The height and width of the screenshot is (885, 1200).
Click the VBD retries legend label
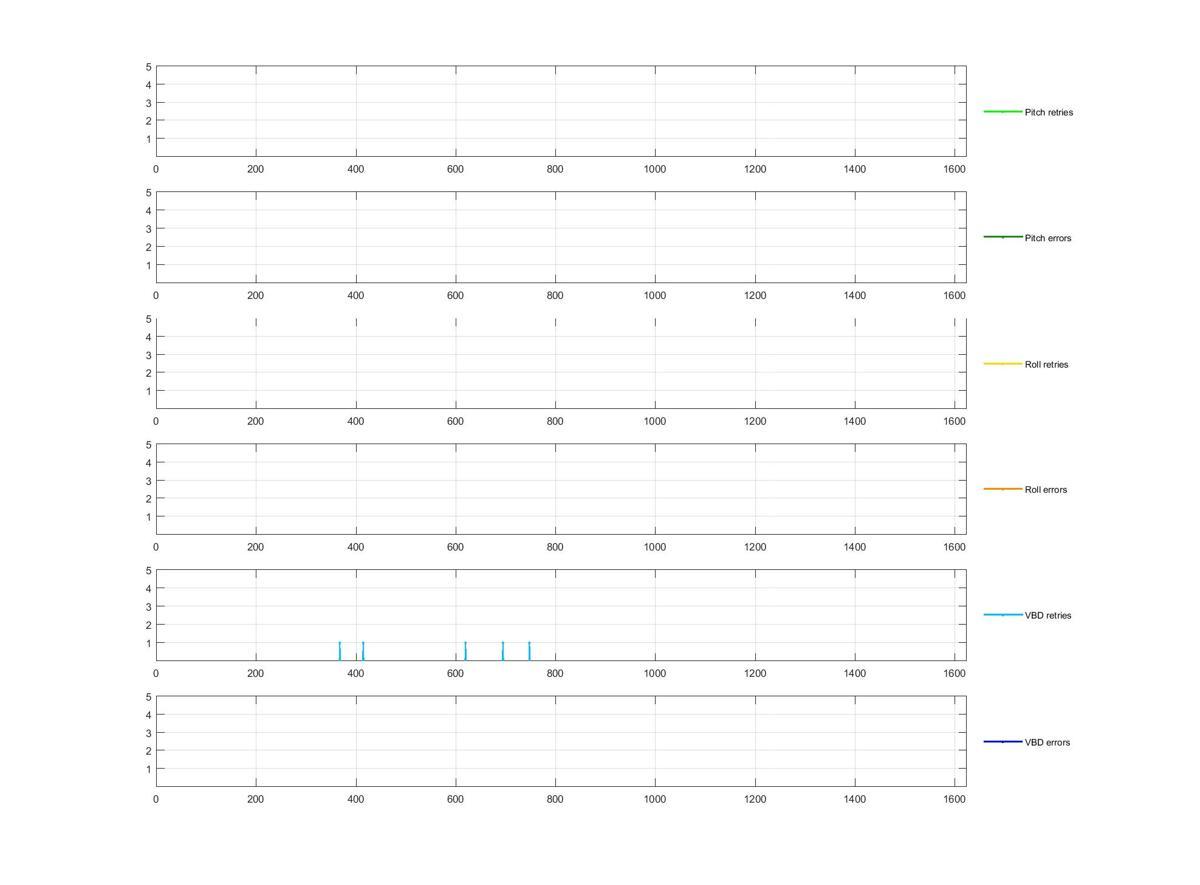coord(1047,615)
